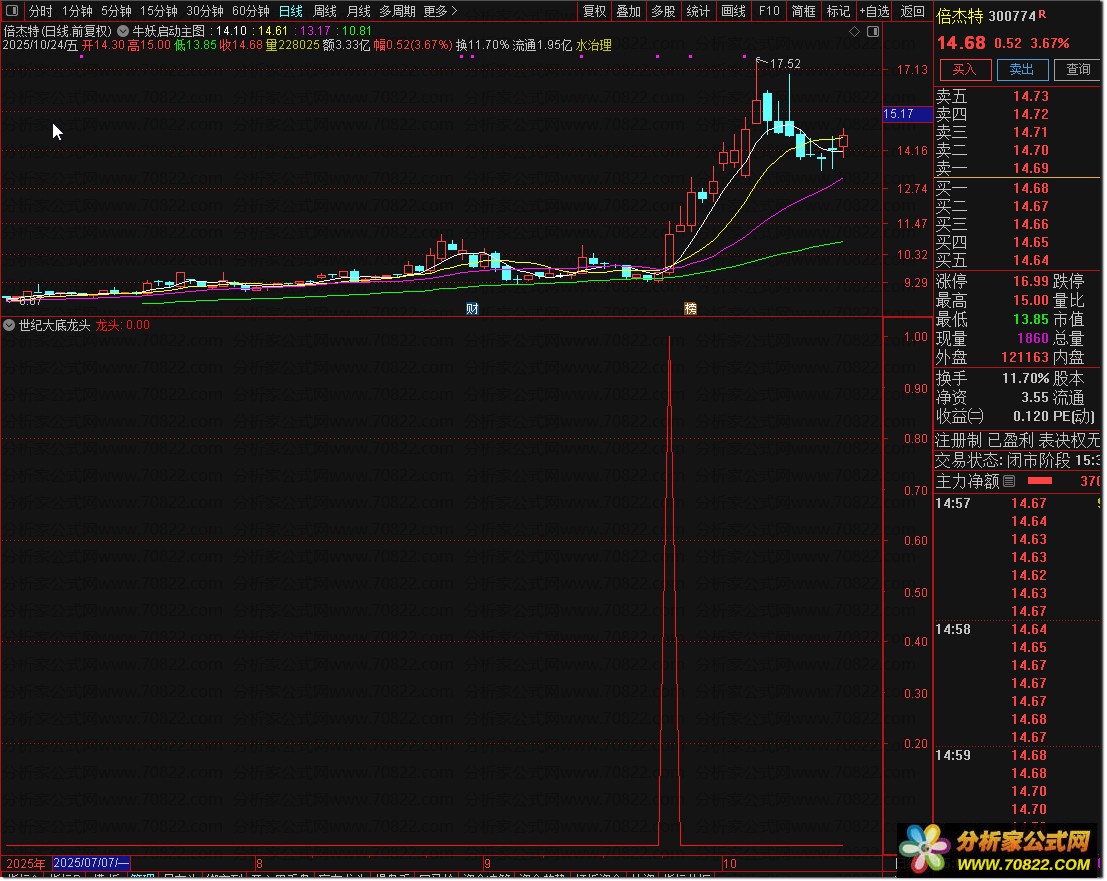This screenshot has width=1107, height=881.
Task: Toggle the split-window icon atop chart
Action: (x=873, y=31)
